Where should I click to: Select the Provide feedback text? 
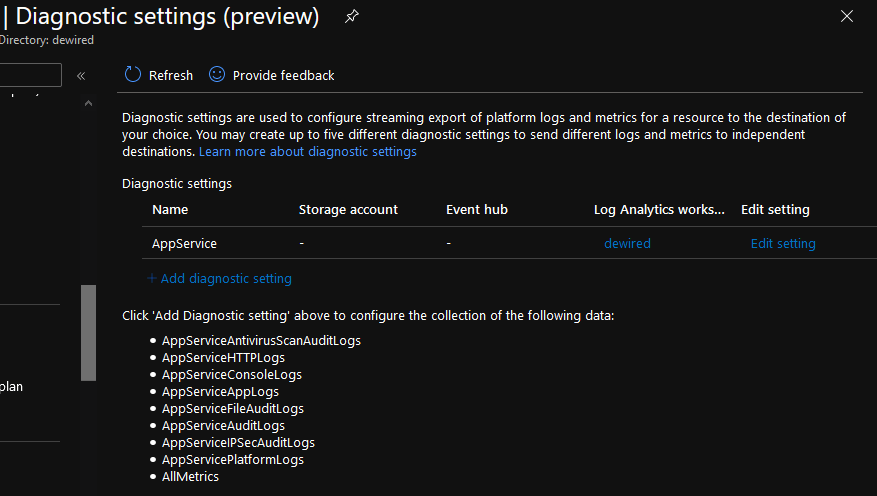point(283,75)
